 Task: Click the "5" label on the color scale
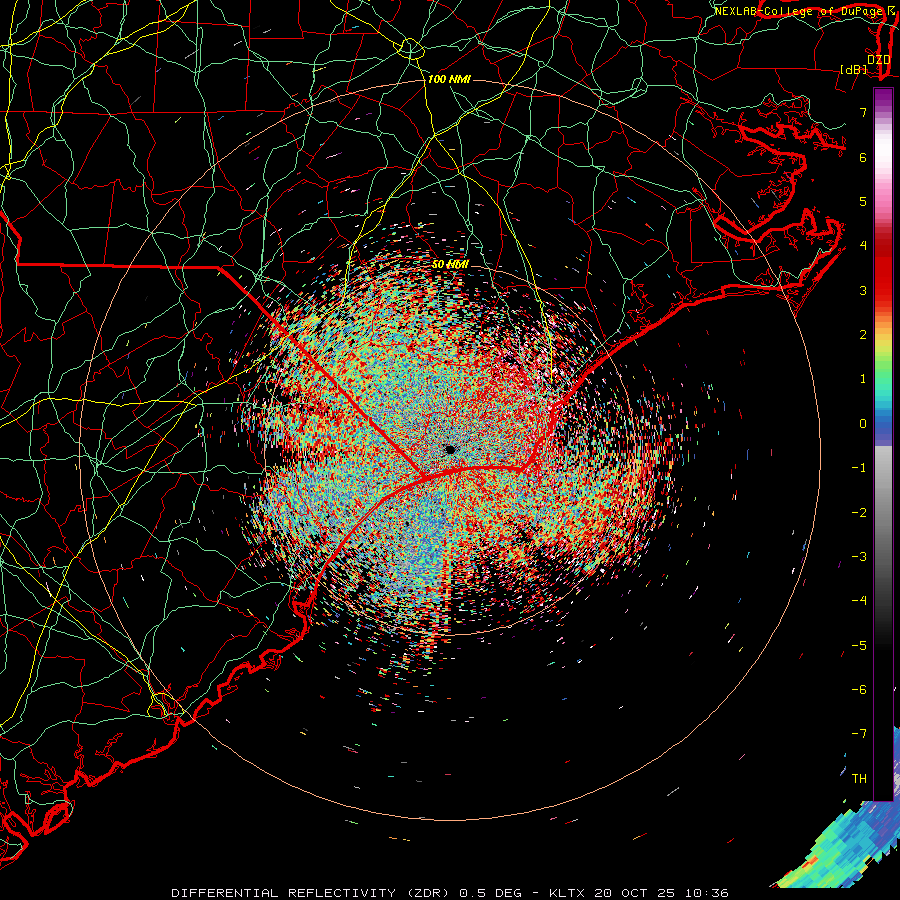point(863,201)
